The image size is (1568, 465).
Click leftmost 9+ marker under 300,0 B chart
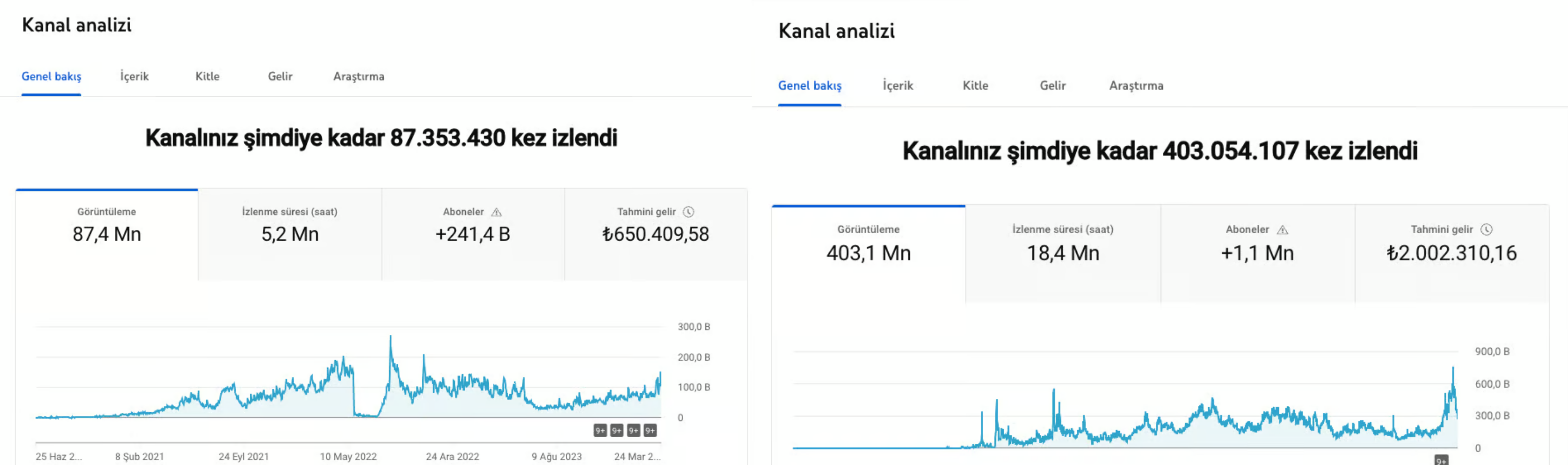[x=599, y=431]
